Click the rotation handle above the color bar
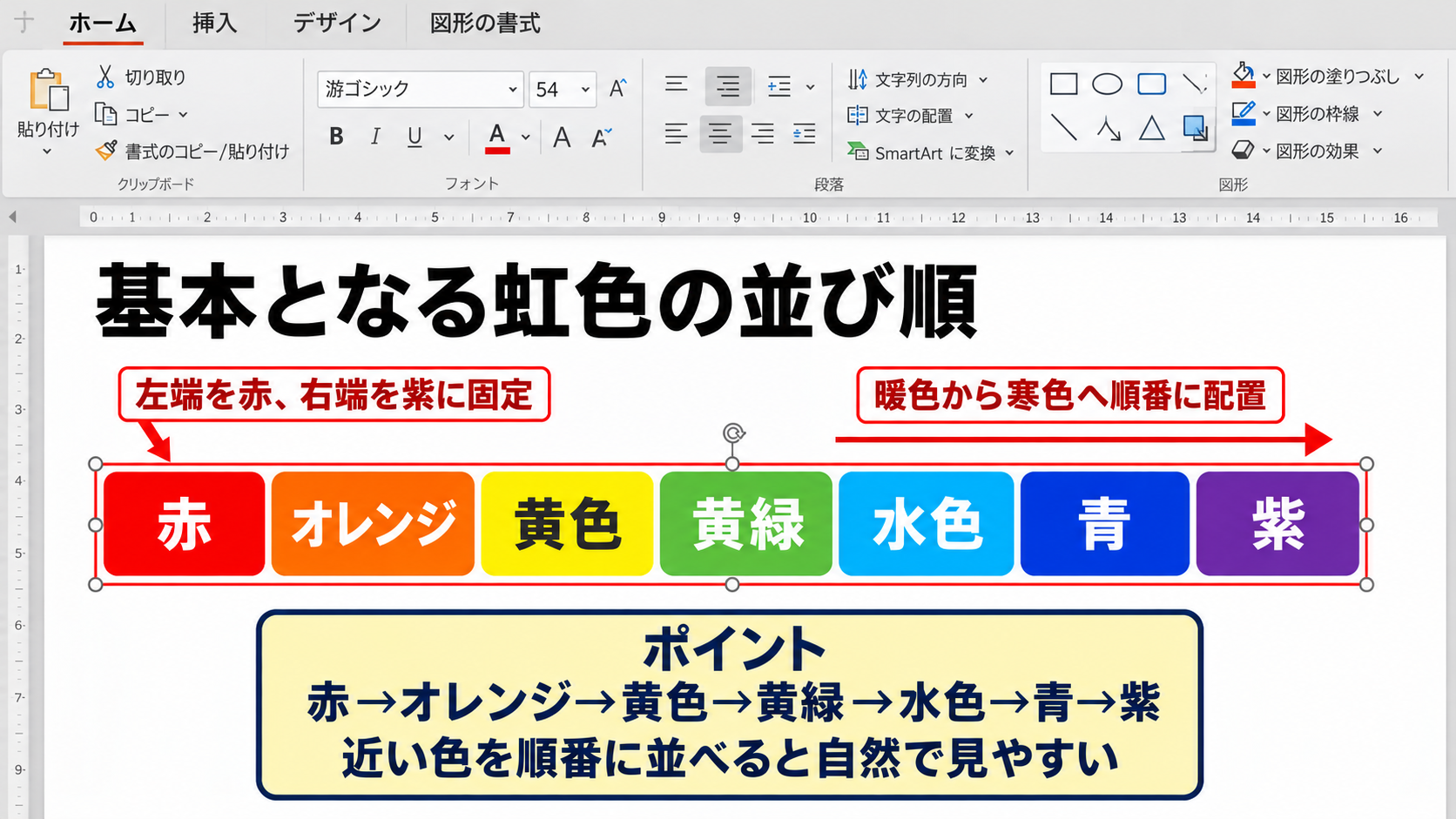The width and height of the screenshot is (1456, 819). click(x=733, y=433)
